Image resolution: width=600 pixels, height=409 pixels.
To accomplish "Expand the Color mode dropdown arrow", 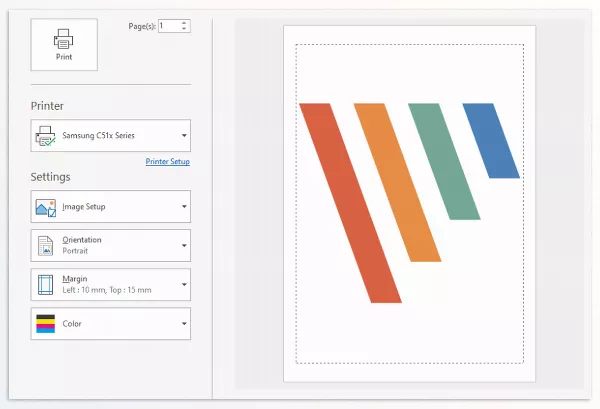I will point(184,324).
